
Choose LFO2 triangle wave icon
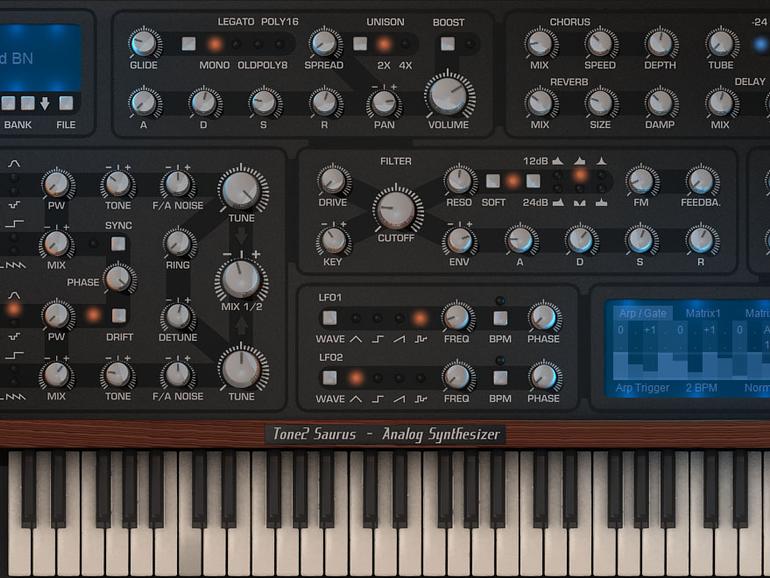coord(356,399)
